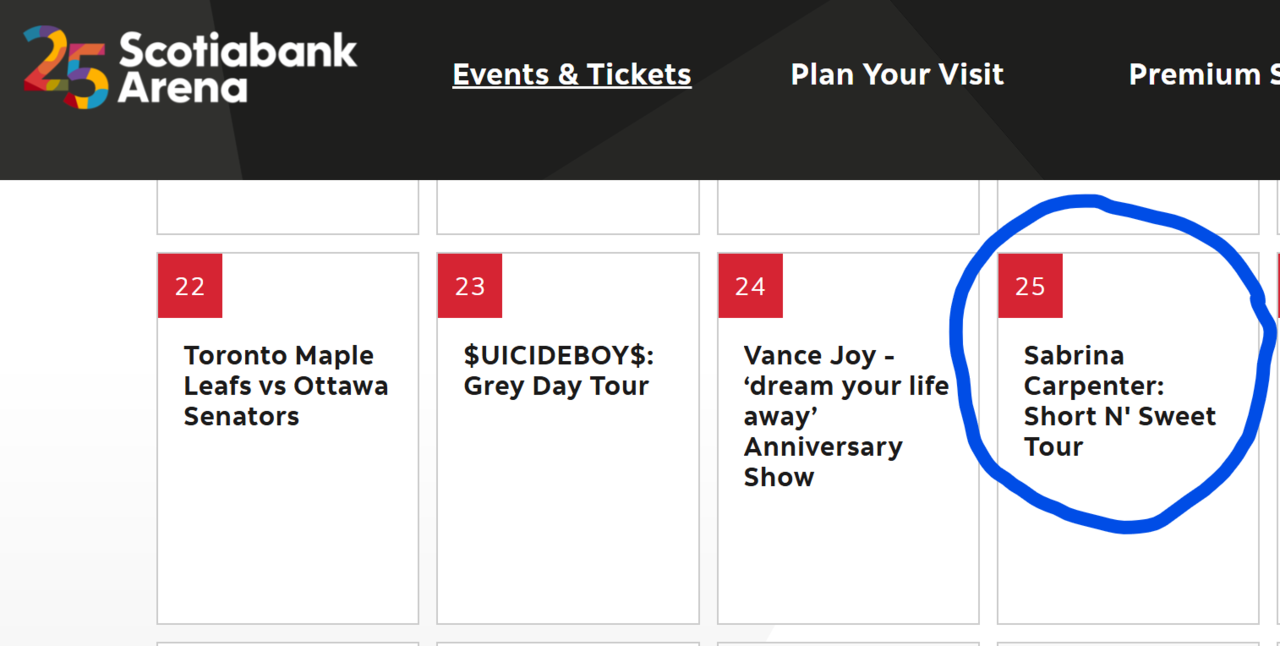The width and height of the screenshot is (1280, 646).
Task: Click the red 24 date badge
Action: point(750,286)
